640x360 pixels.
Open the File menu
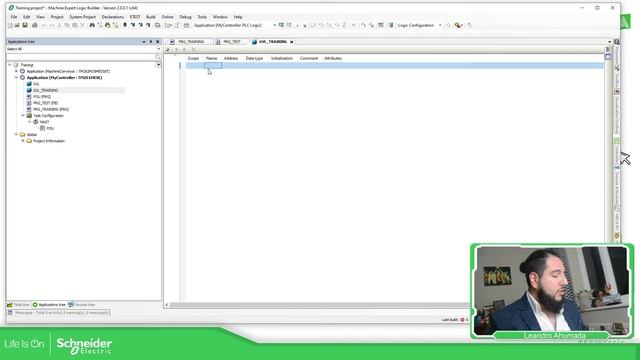tap(14, 17)
